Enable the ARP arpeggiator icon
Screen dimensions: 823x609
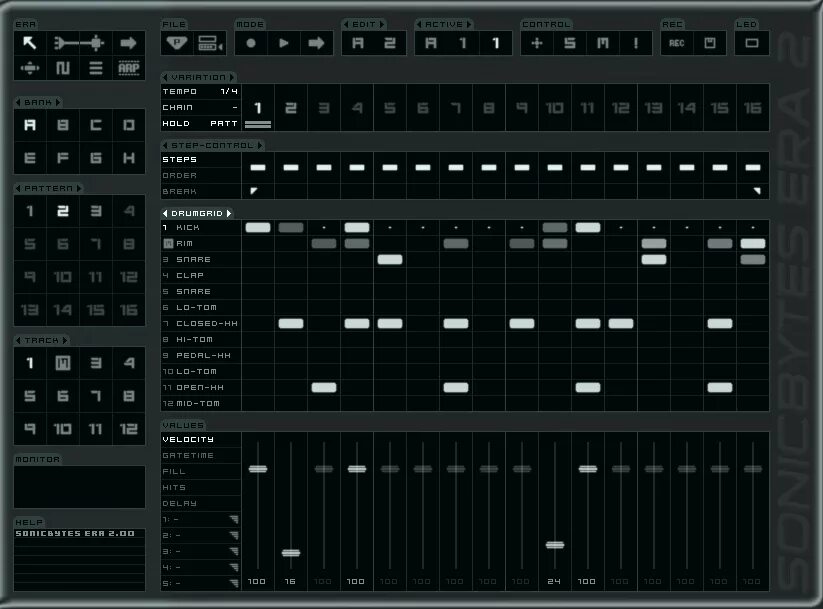[129, 68]
